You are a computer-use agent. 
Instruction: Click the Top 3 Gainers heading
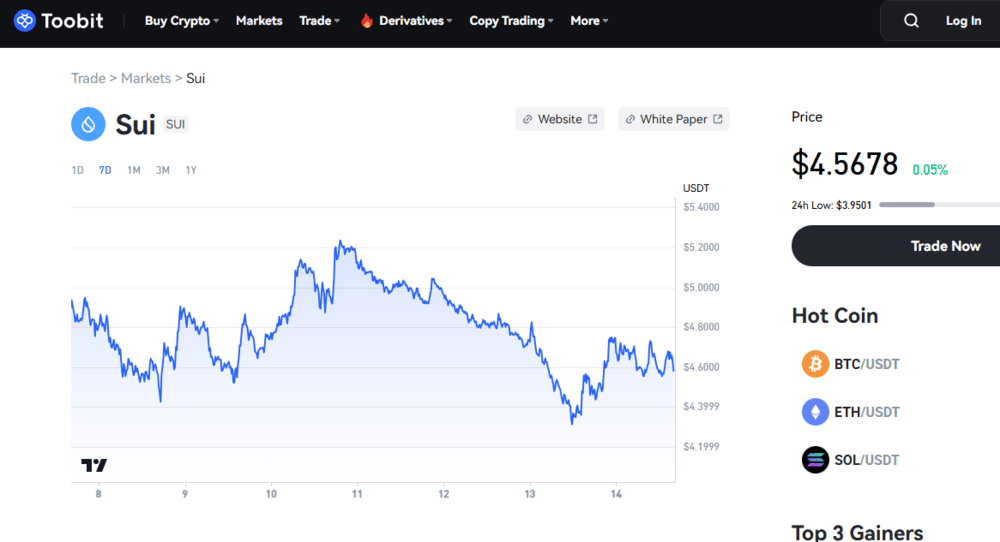coord(857,532)
